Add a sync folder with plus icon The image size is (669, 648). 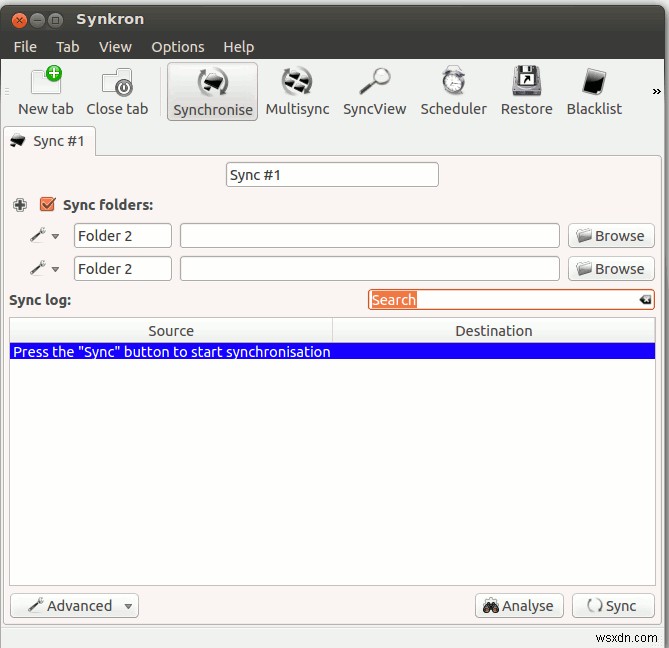coord(20,205)
